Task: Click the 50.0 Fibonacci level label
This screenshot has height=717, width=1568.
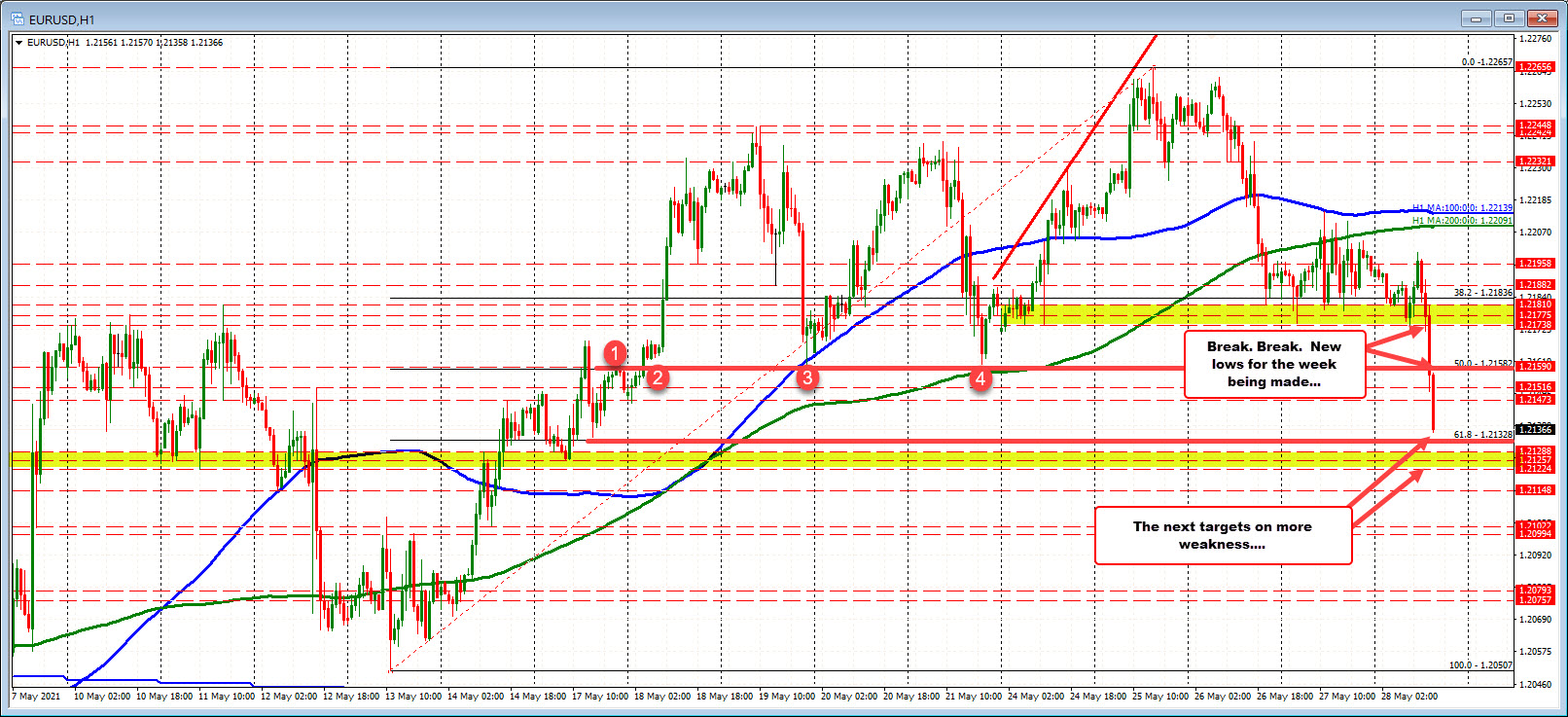Action: pyautogui.click(x=1482, y=363)
